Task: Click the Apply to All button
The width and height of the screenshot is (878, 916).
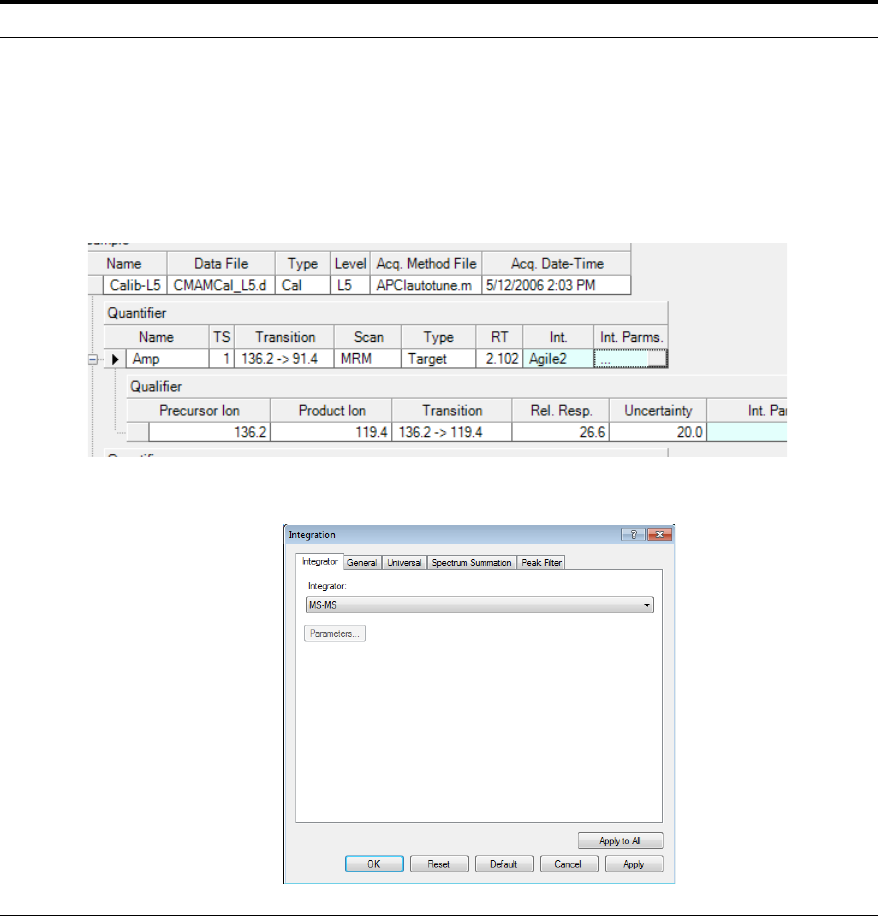Action: (x=620, y=841)
